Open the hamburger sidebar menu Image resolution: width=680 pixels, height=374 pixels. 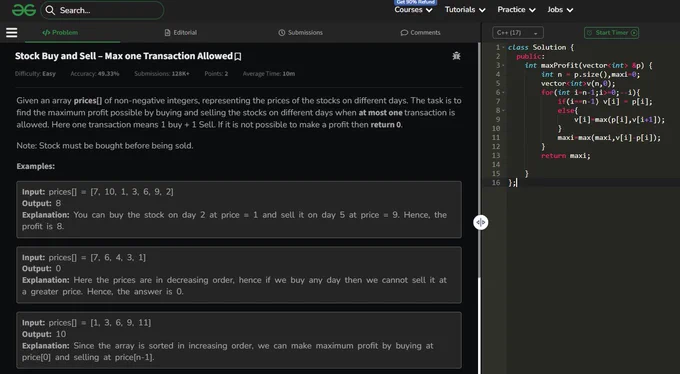click(x=12, y=33)
